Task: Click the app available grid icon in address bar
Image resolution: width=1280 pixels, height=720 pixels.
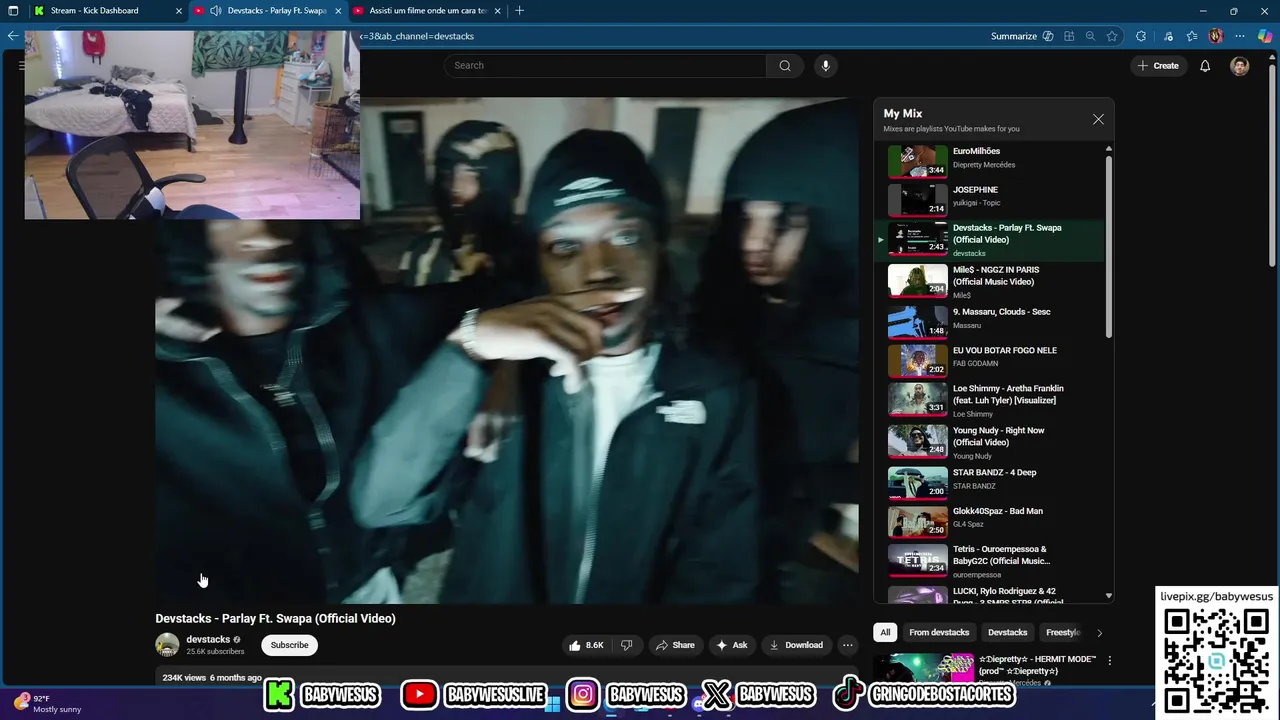Action: pos(1069,36)
